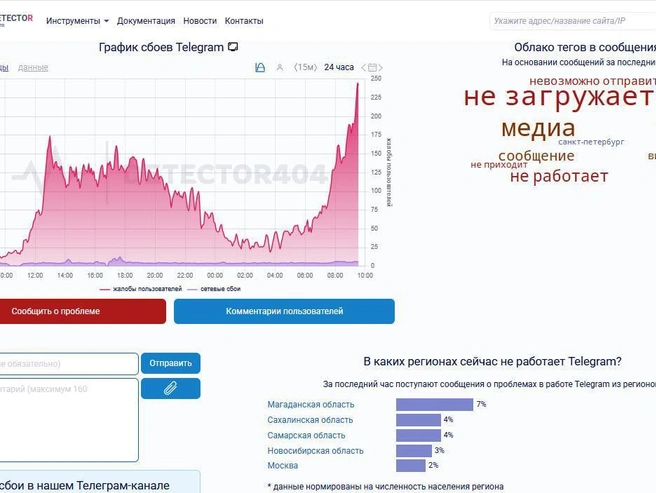656x493 pixels.
Task: Click the Магаданская область 7% bar
Action: click(434, 404)
